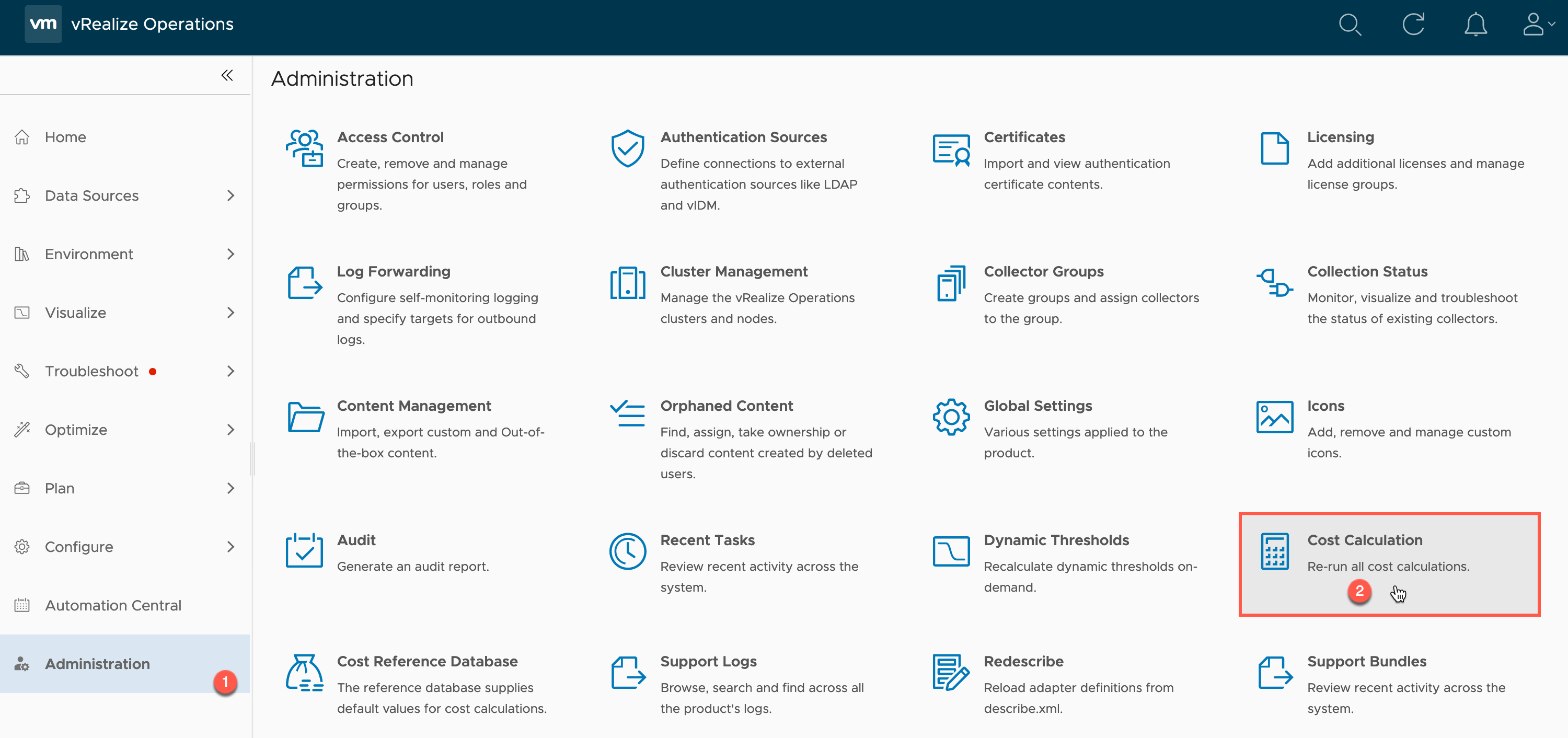Open the Cluster Management title link
Screen dimensions: 1568x738
[x=733, y=272]
